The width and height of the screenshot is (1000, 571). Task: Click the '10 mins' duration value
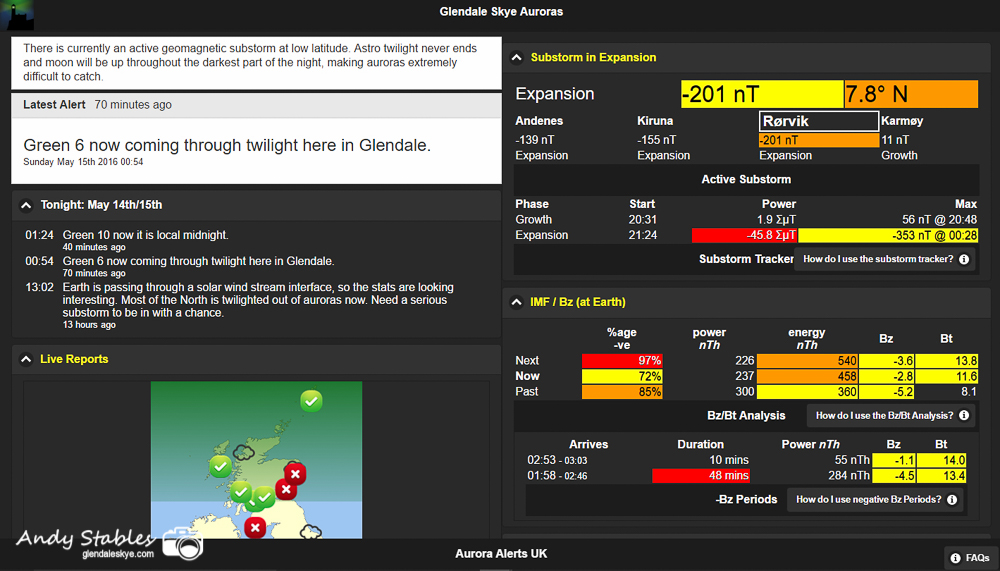(729, 460)
